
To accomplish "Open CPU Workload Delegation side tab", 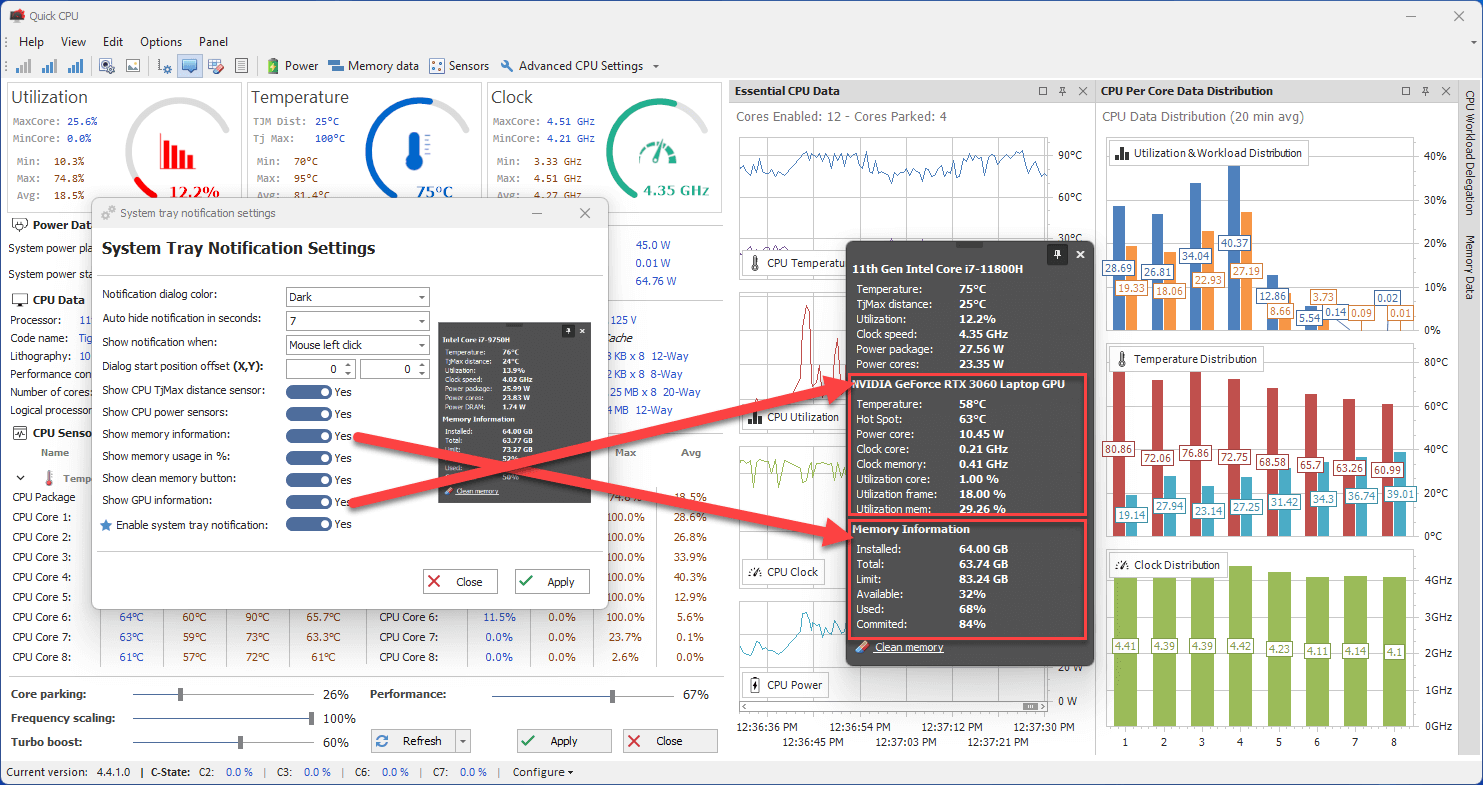I will [x=1470, y=152].
